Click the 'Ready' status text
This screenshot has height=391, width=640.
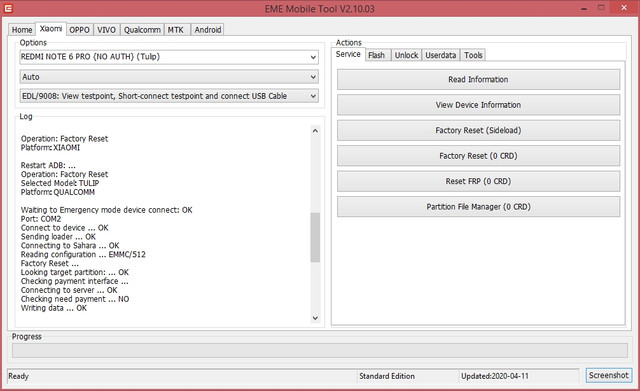pyautogui.click(x=18, y=376)
